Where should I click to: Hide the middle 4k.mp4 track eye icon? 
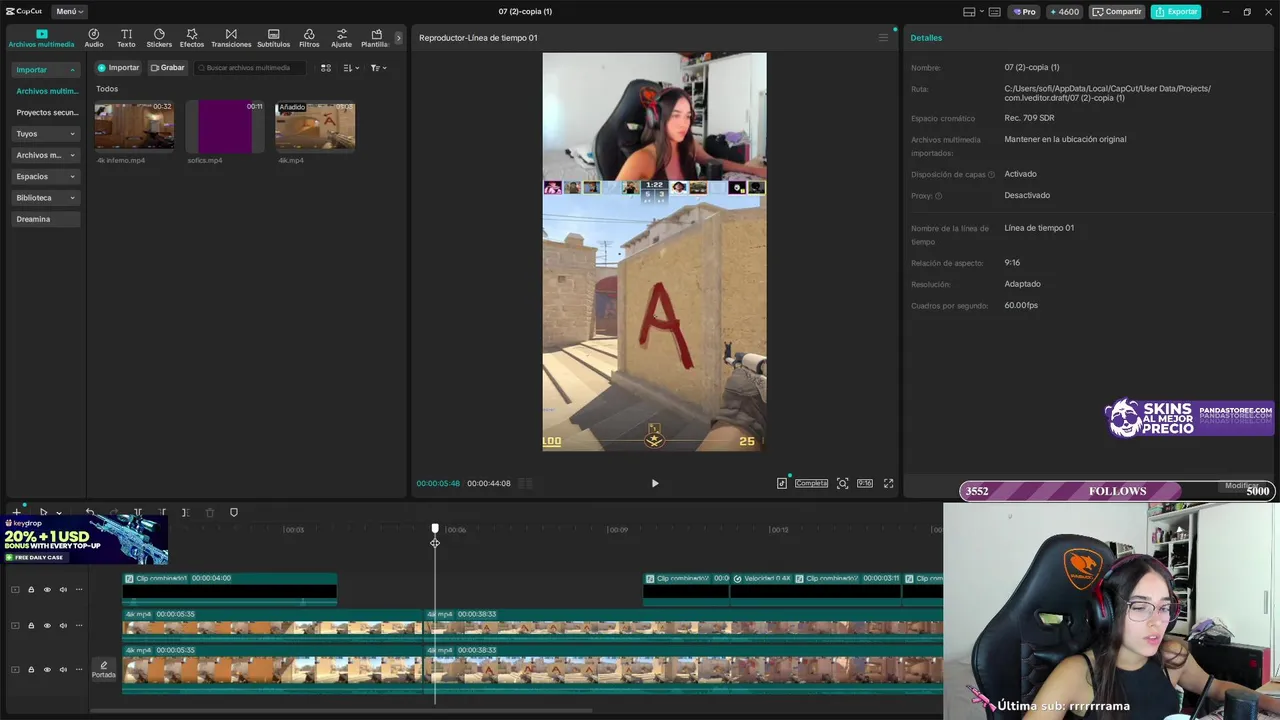coord(47,626)
